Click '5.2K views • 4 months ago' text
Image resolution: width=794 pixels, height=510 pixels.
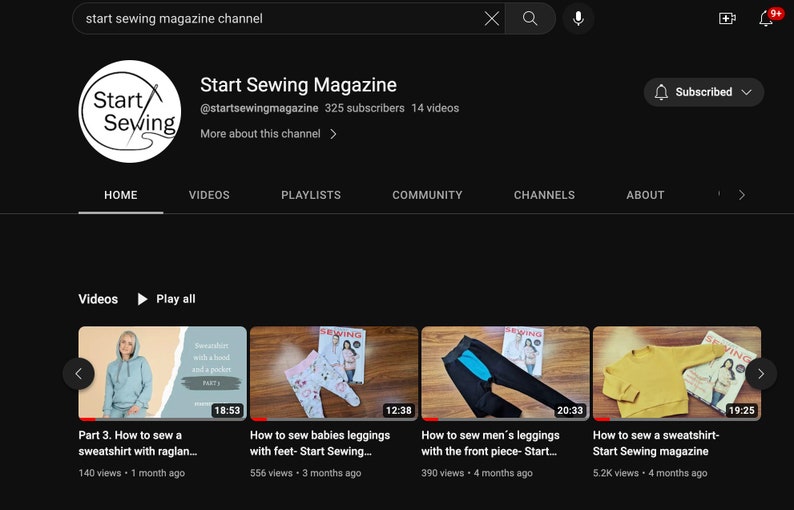coord(650,473)
